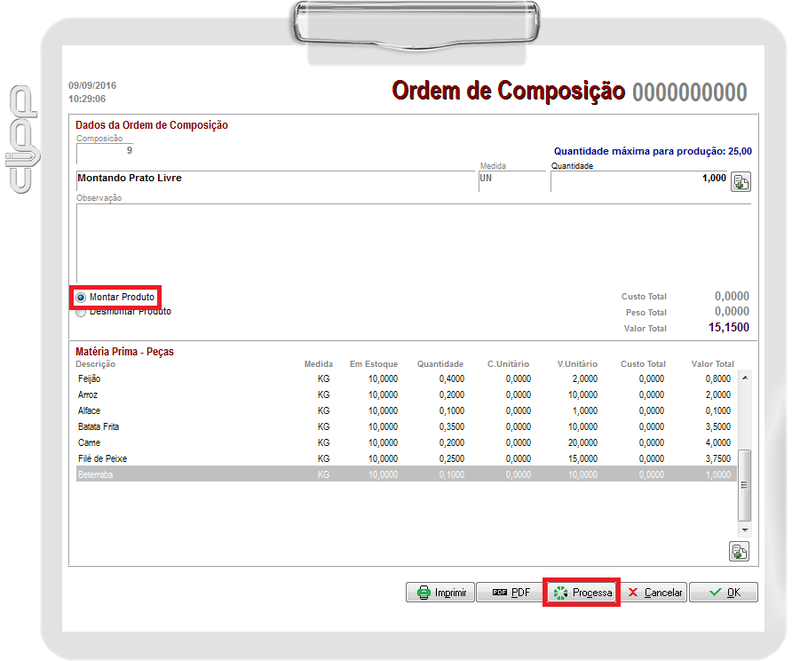Click the Imprimir printer button
Viewport: 800px width, 661px height.
point(440,592)
